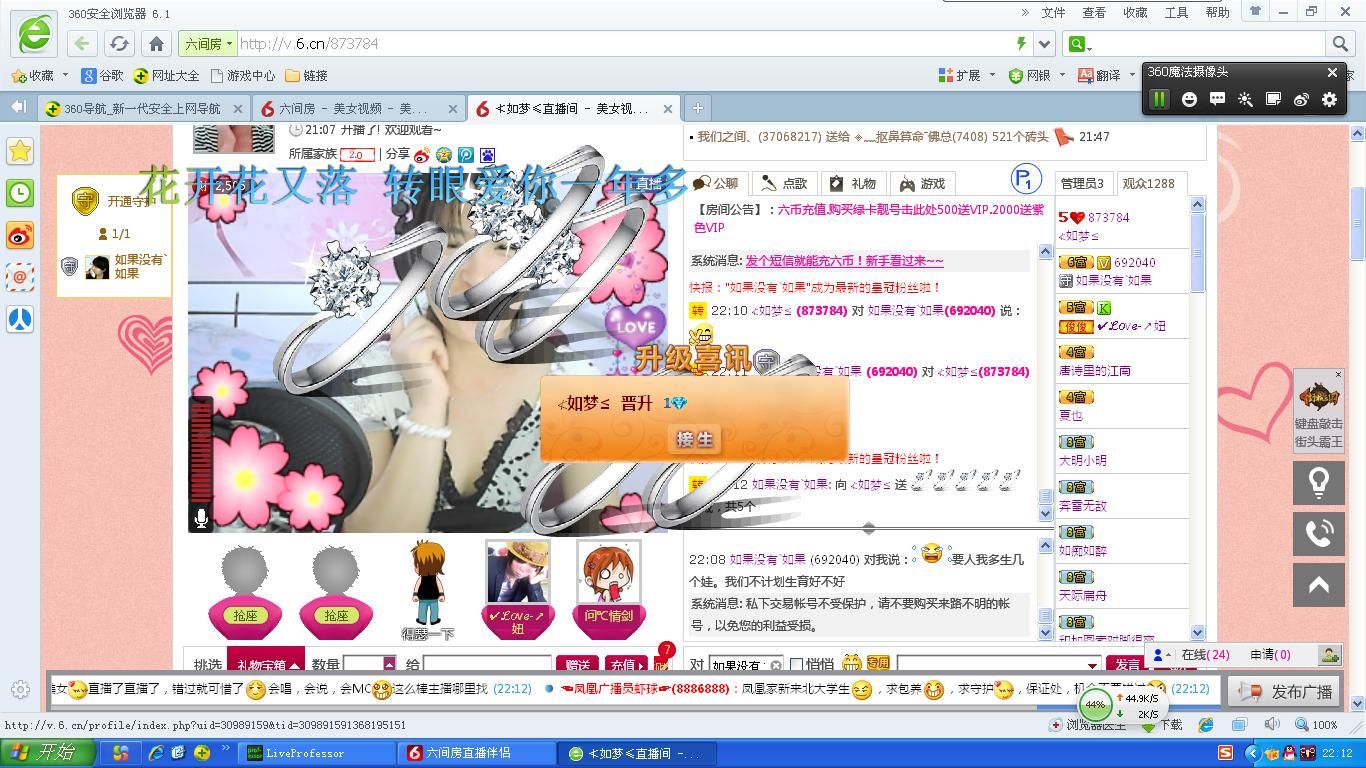Open the 工具 menu
Screen dimensions: 1366x768
tap(1176, 12)
